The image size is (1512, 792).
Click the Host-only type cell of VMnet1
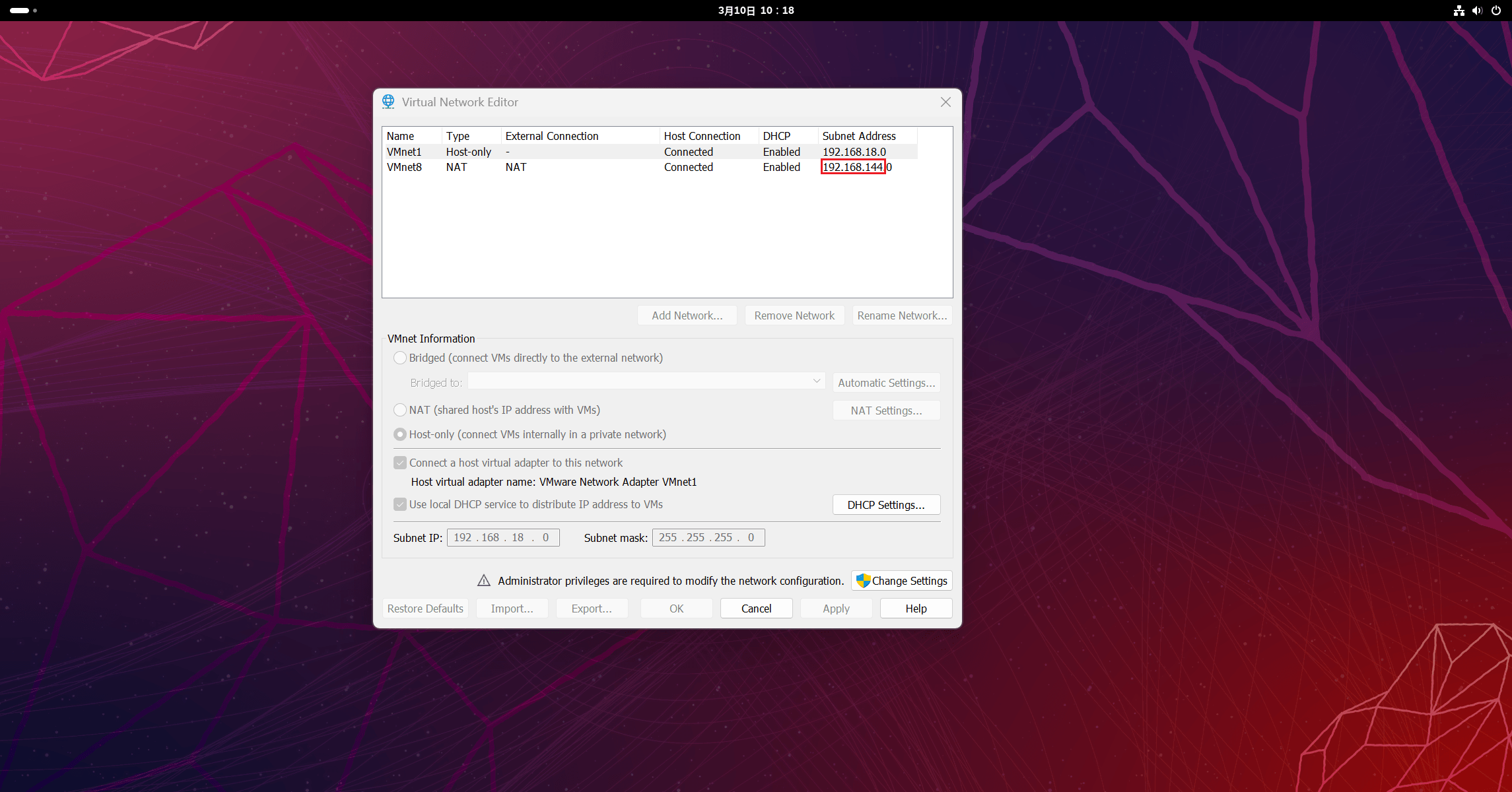tap(469, 152)
